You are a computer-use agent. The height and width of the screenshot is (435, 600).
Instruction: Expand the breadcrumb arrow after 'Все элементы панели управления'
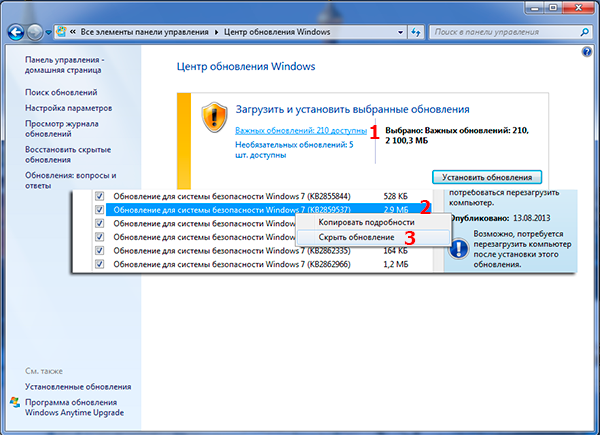click(x=219, y=31)
